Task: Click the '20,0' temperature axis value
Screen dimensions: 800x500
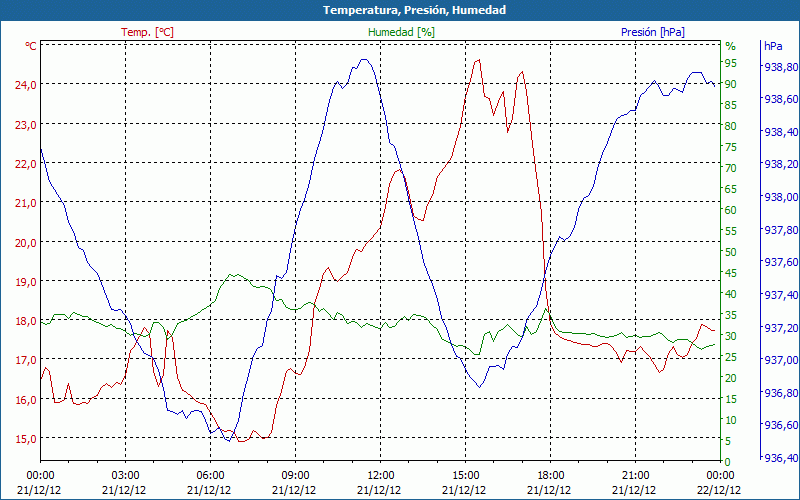Action: coord(26,242)
